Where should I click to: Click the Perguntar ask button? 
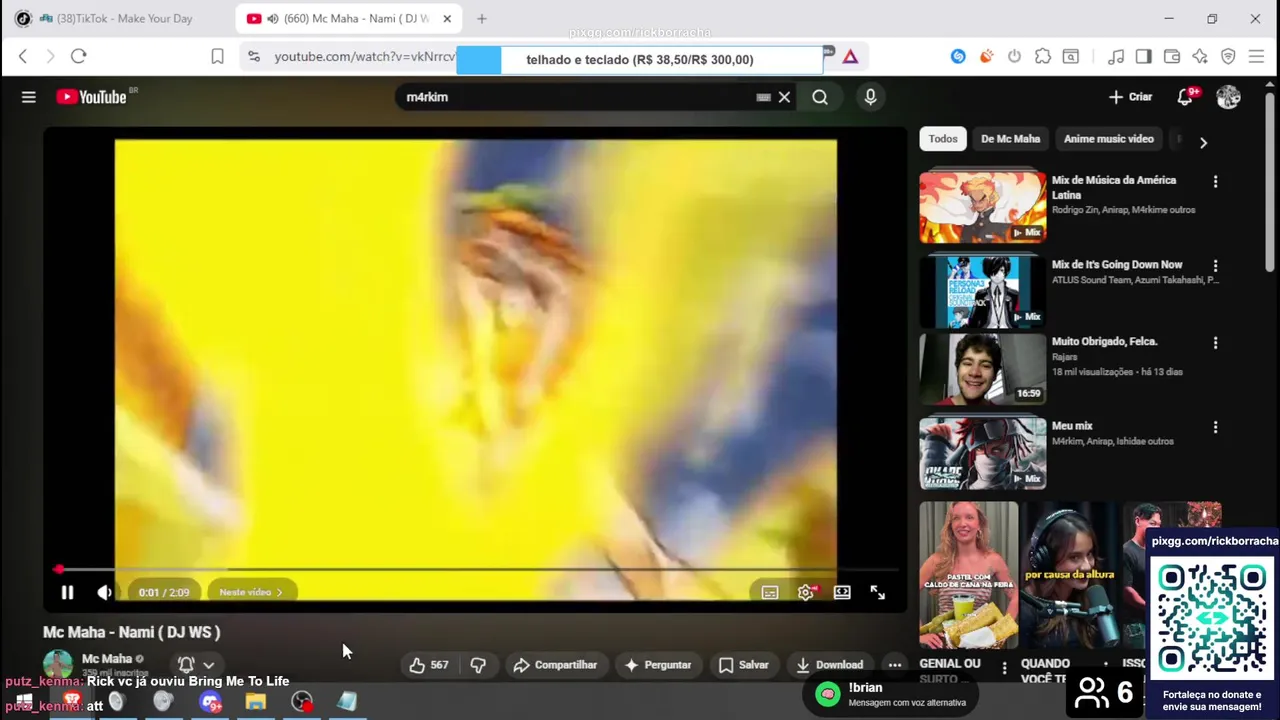(657, 665)
